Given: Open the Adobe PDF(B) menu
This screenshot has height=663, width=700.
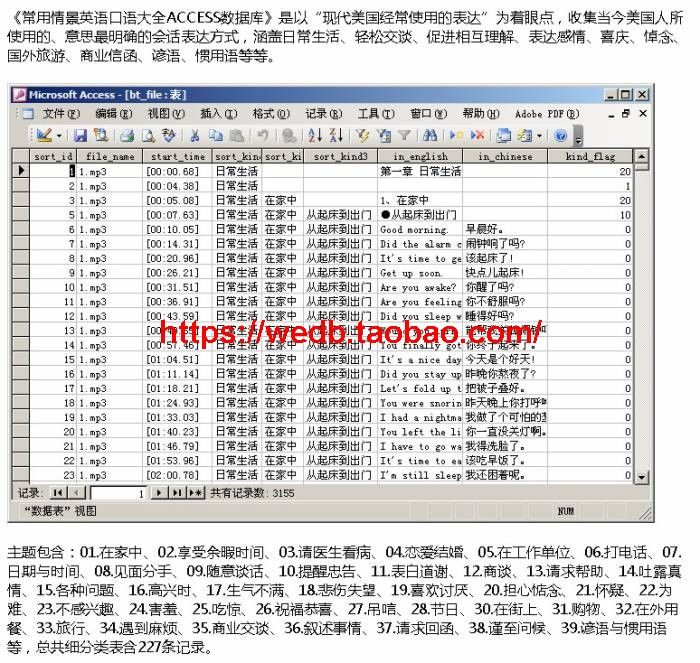Looking at the screenshot, I should [547, 114].
